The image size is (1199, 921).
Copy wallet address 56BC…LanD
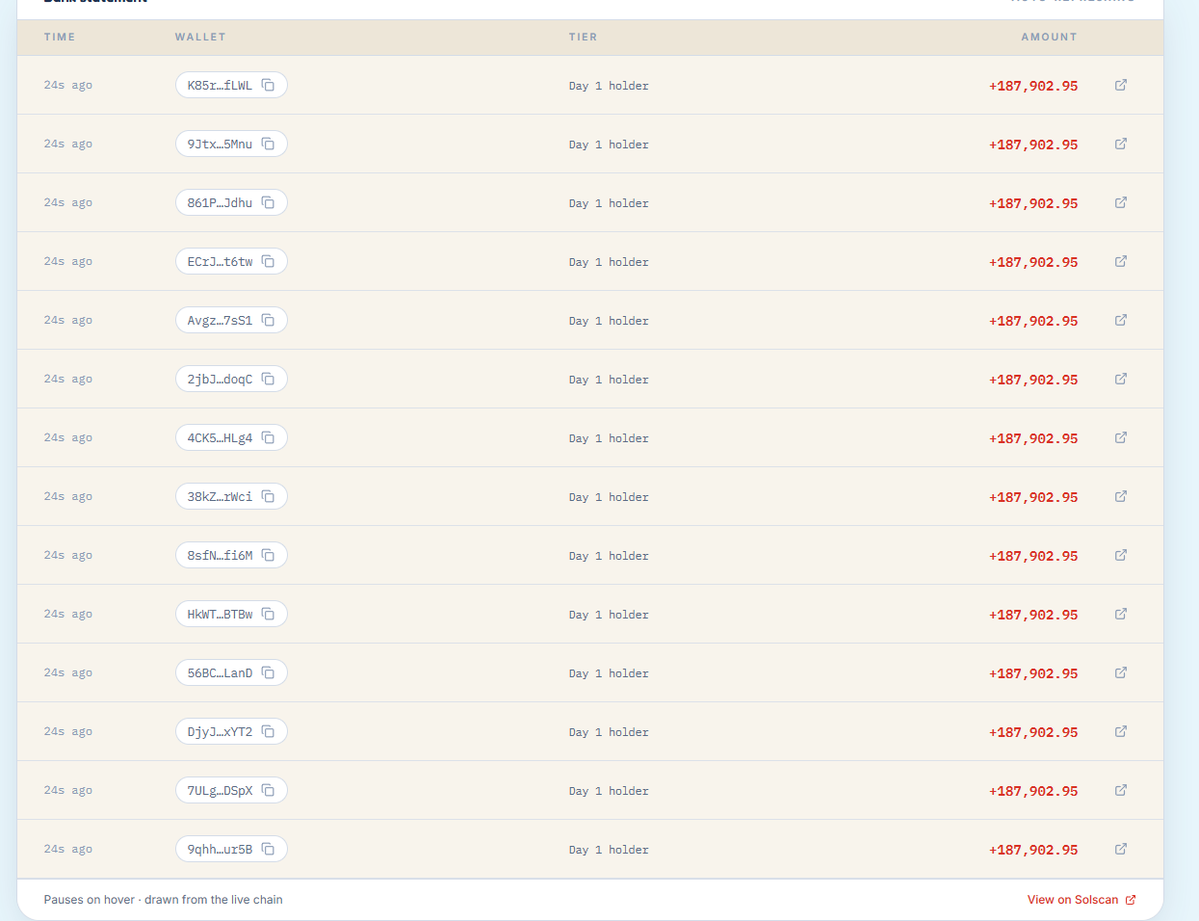(x=268, y=672)
